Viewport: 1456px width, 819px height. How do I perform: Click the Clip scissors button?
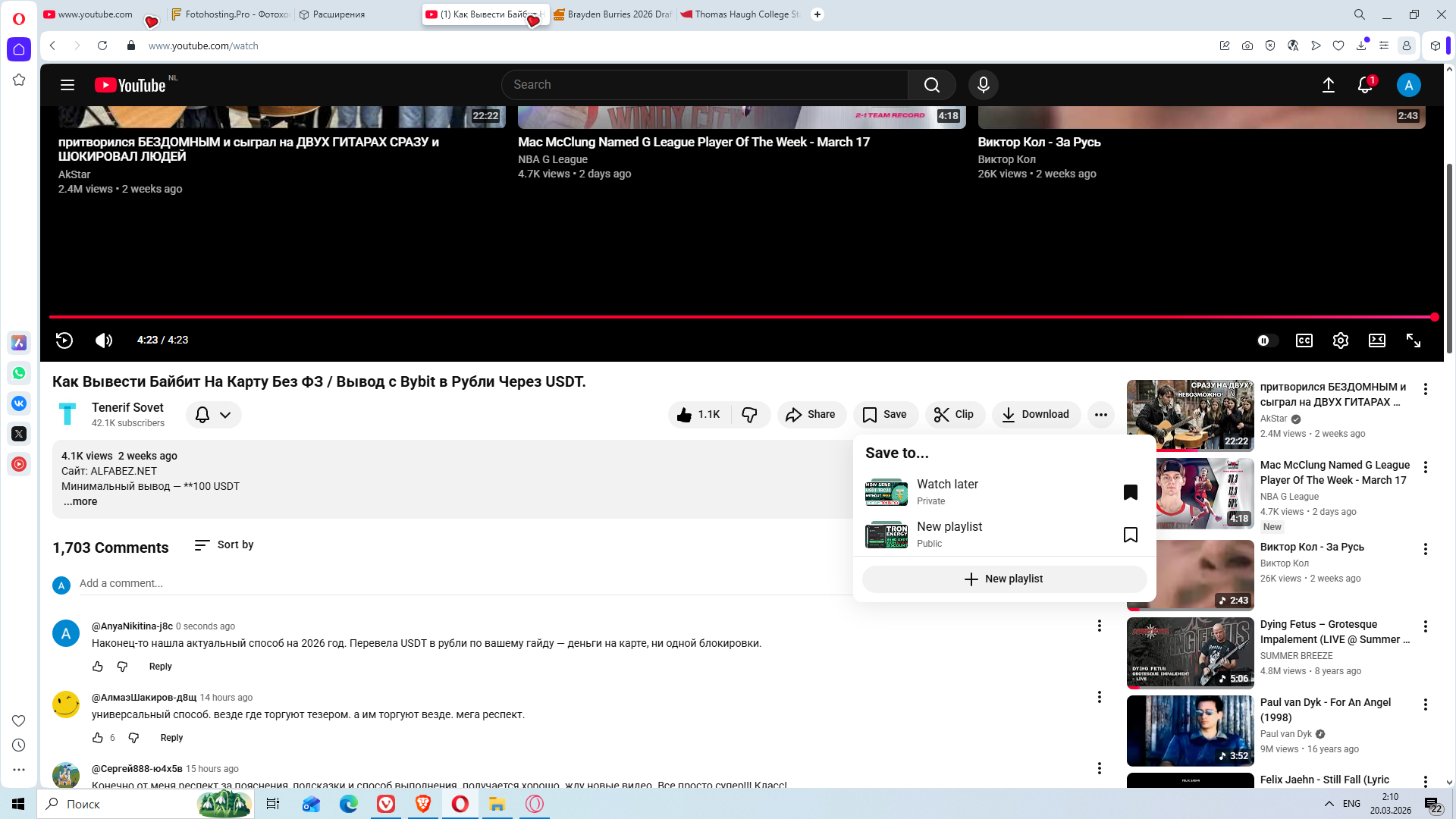coord(954,414)
